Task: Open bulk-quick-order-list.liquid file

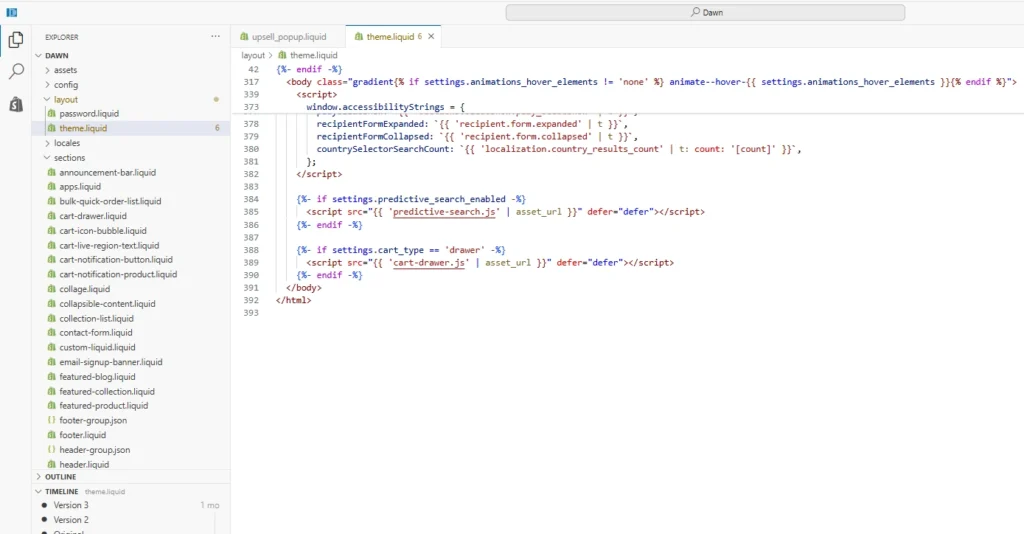Action: [110, 201]
